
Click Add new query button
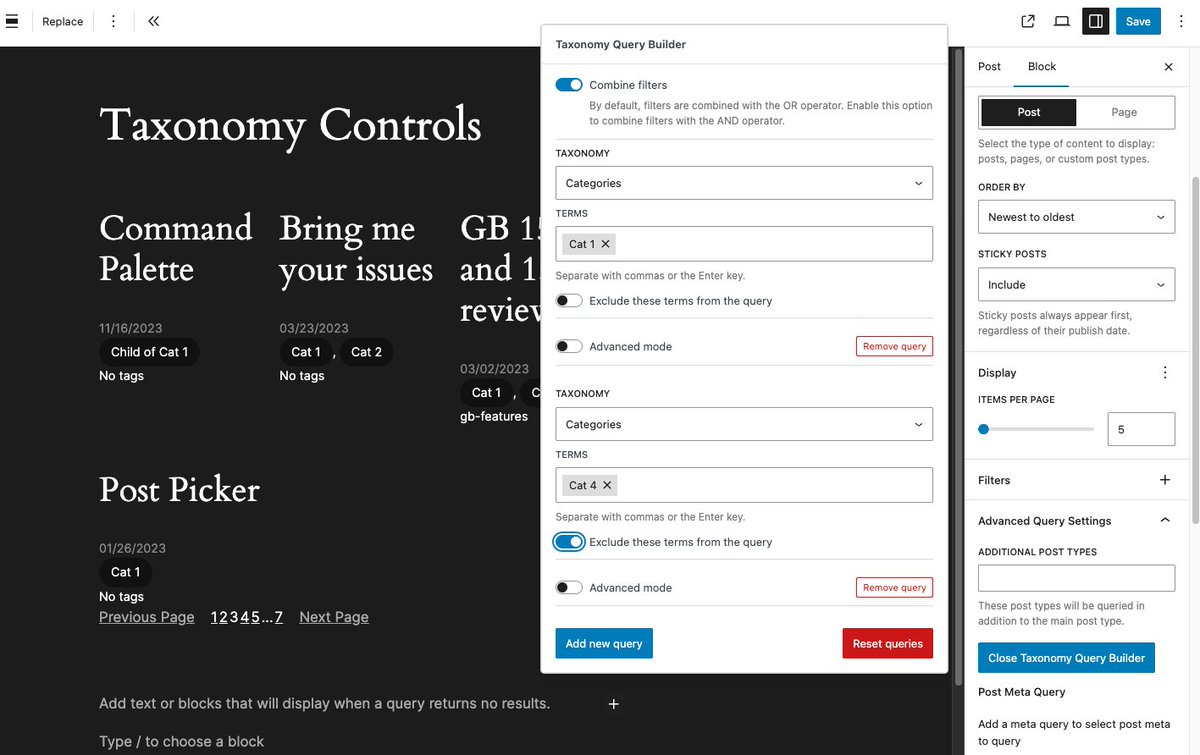[x=604, y=643]
